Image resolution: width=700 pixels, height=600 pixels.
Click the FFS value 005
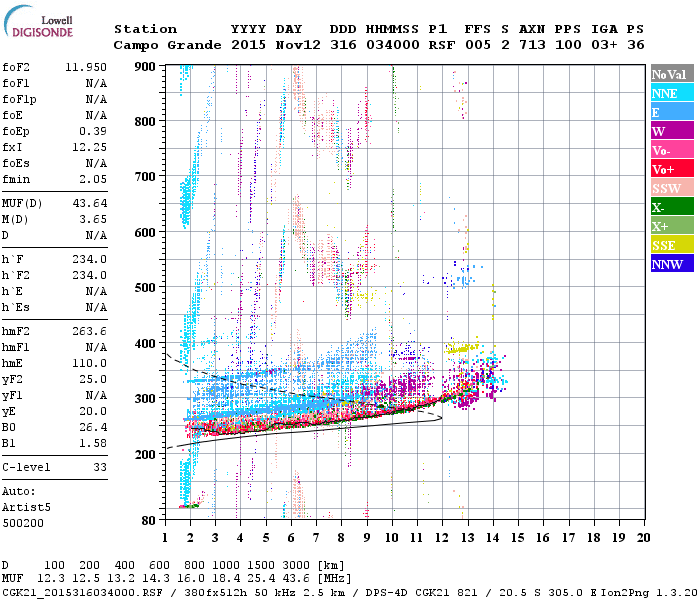coord(478,45)
